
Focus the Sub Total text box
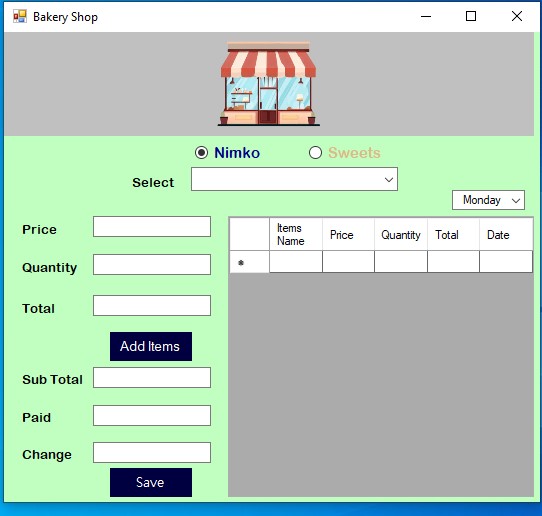point(152,377)
